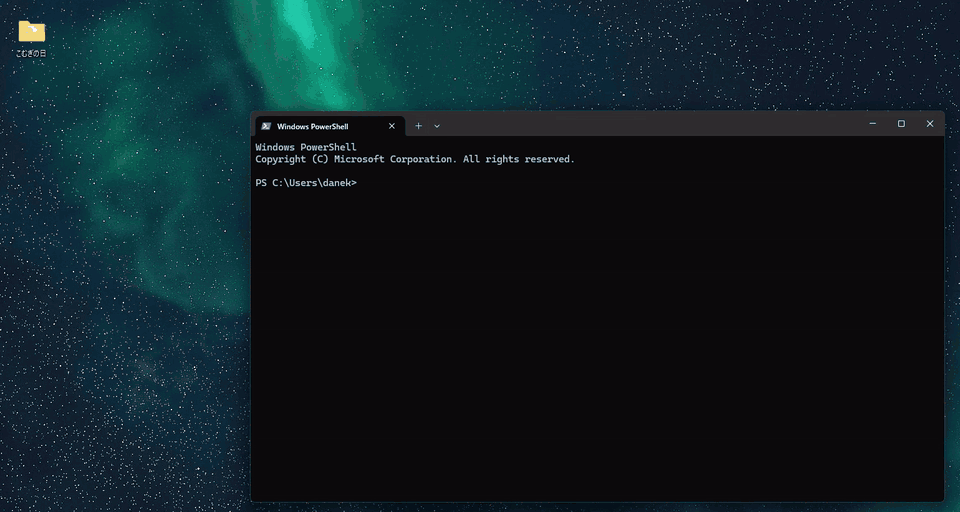Click the Japanese label under the desktop folder
Viewport: 960px width, 512px height.
click(31, 54)
